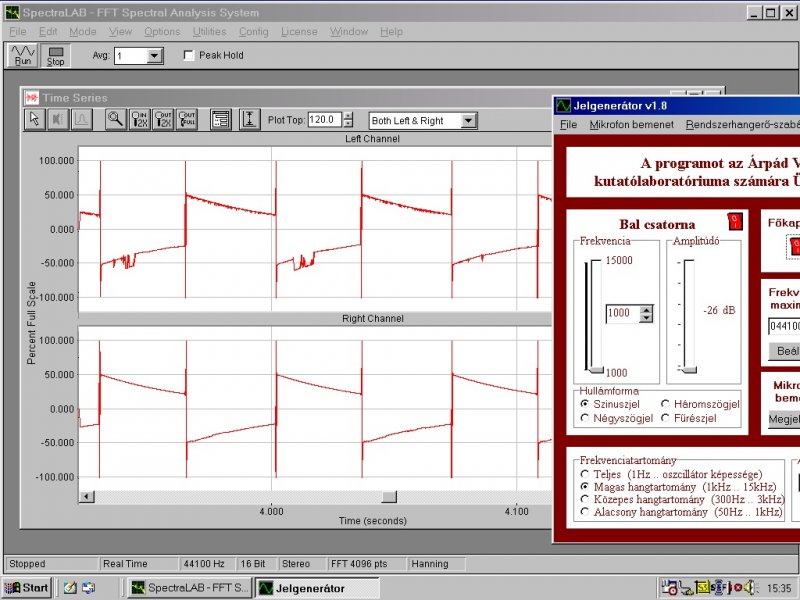Open the Options menu
This screenshot has width=800, height=600.
162,32
